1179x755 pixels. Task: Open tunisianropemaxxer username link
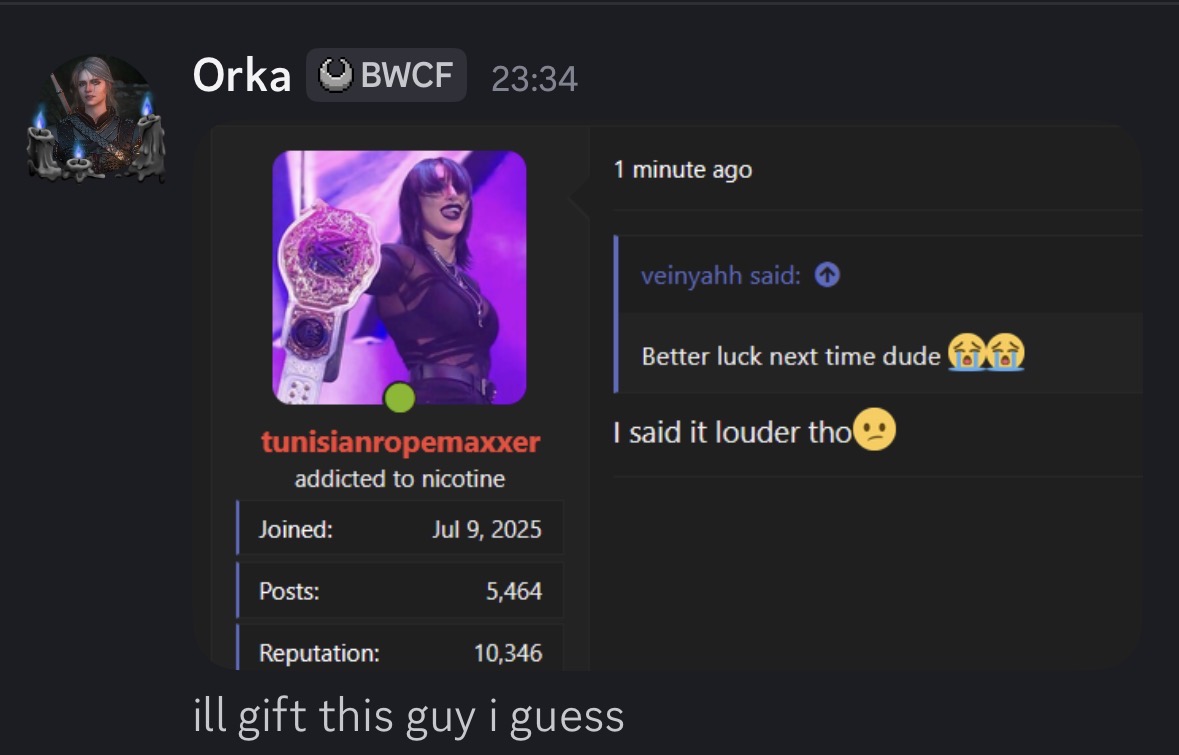[400, 442]
